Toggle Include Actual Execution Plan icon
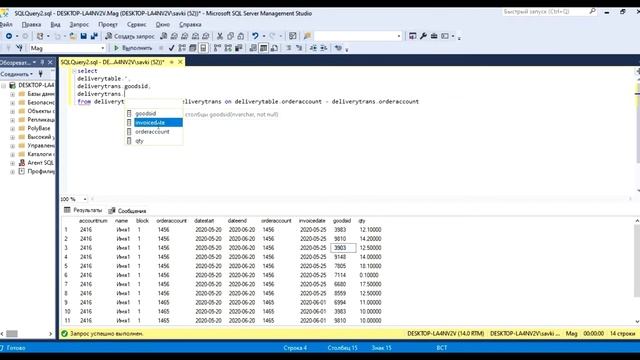 [218, 48]
